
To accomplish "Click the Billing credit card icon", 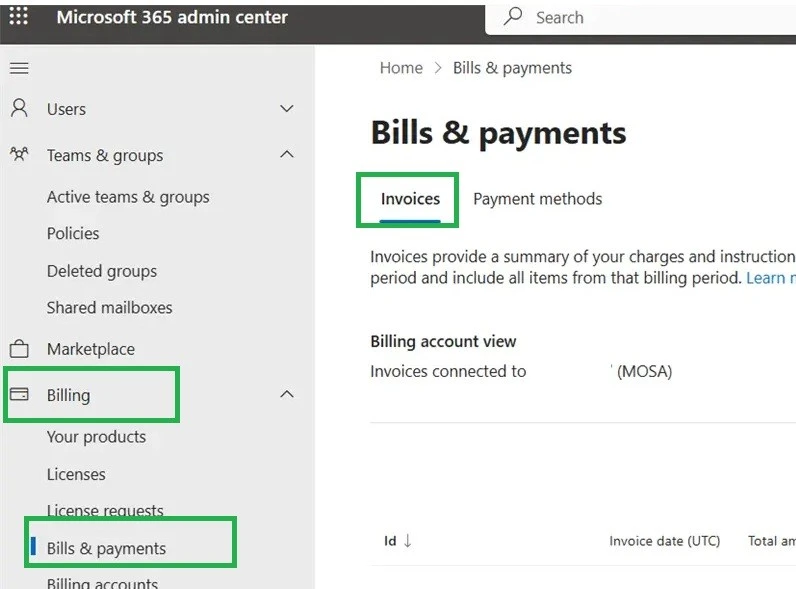I will [x=19, y=394].
